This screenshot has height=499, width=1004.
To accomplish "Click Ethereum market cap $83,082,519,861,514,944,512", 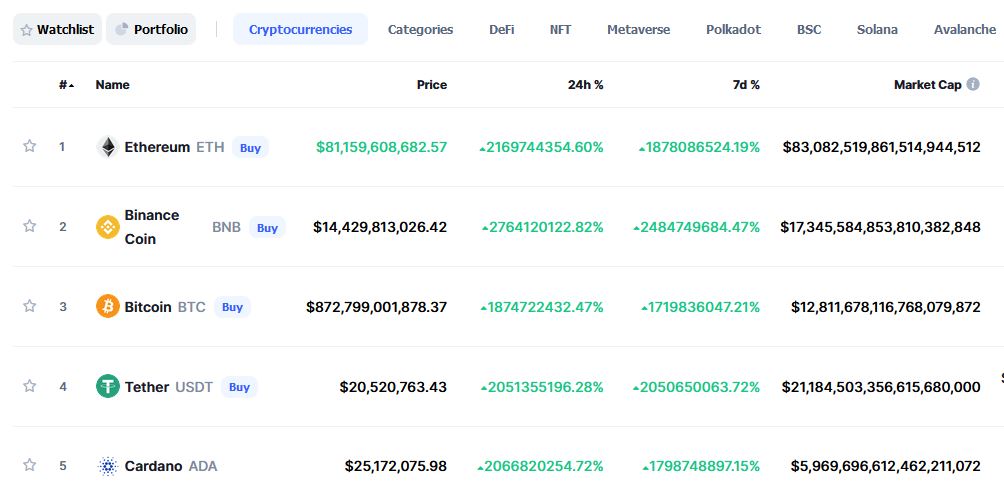I will pos(882,147).
